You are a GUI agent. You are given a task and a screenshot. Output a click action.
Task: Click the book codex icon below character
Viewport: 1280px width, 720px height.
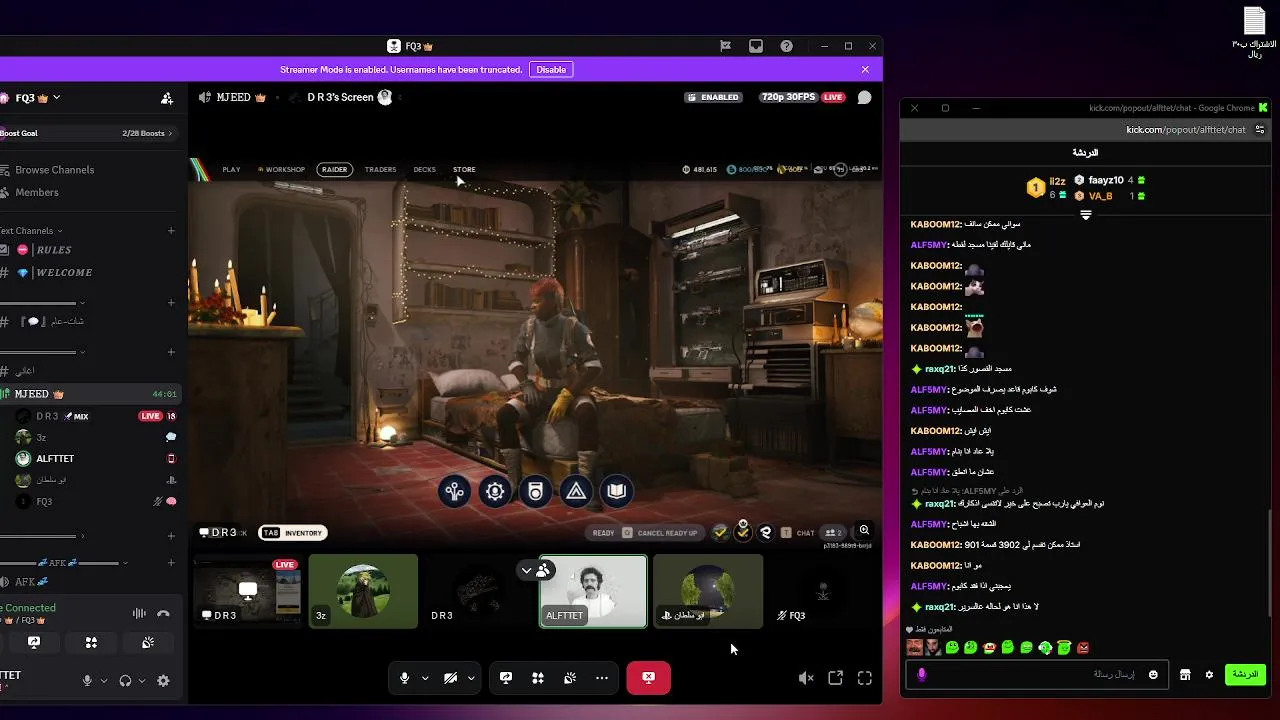(617, 491)
